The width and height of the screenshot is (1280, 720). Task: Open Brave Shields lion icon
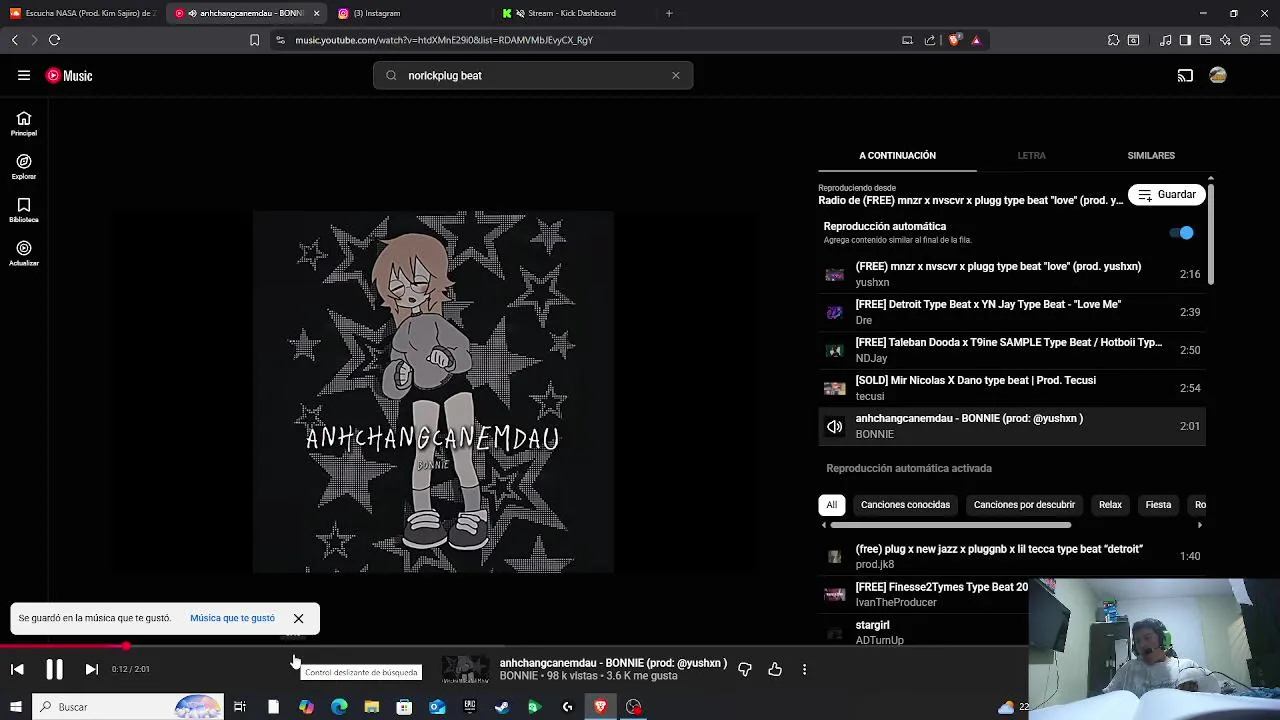[954, 40]
